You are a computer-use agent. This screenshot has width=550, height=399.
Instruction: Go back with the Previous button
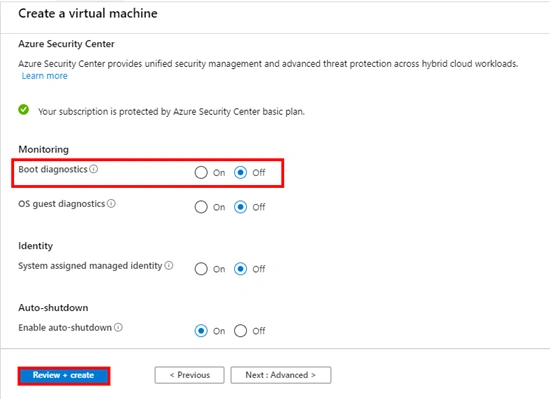tap(189, 375)
